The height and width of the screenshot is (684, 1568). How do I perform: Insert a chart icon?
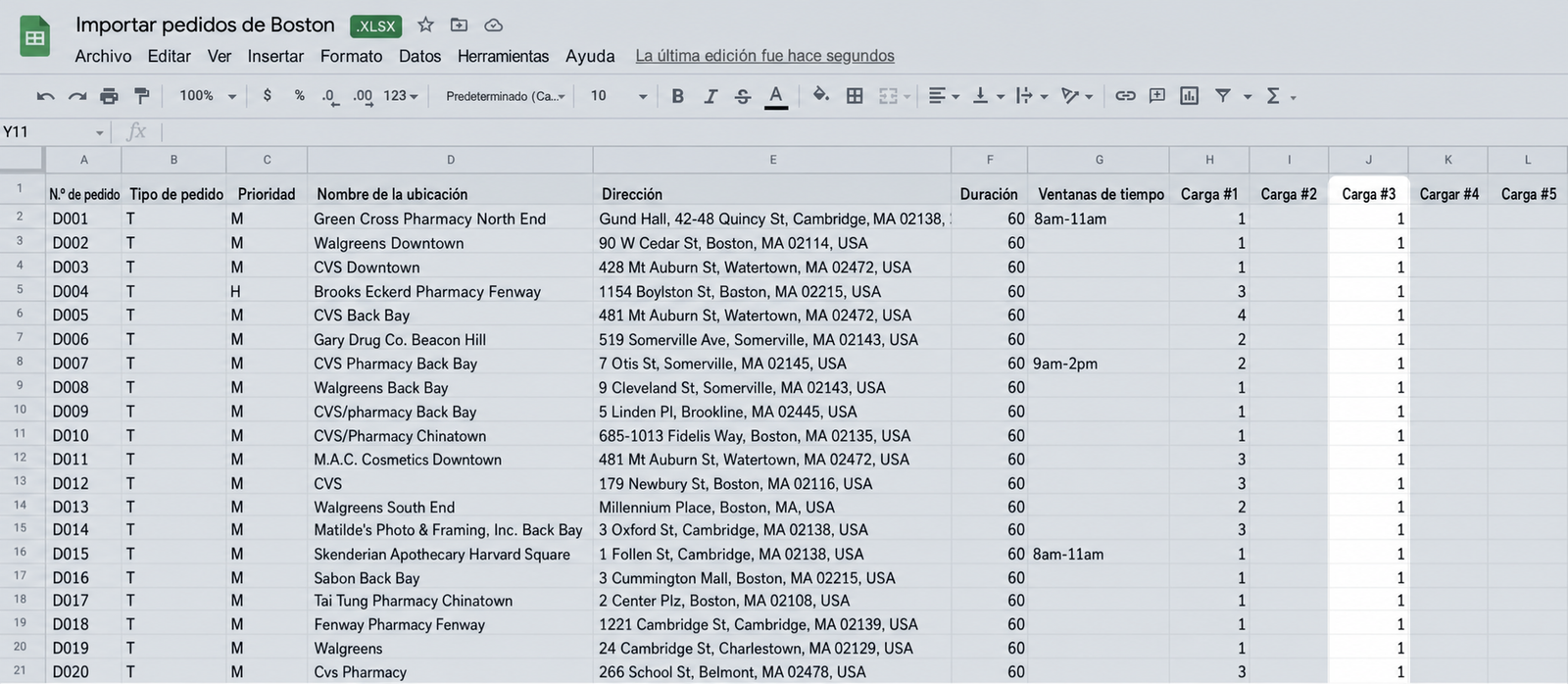pyautogui.click(x=1189, y=96)
